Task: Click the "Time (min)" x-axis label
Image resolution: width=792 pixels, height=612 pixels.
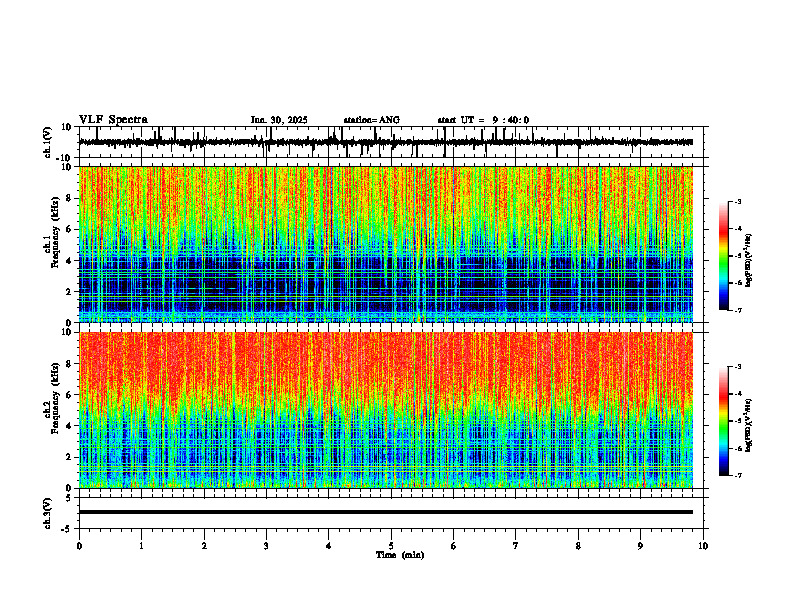Action: (400, 555)
